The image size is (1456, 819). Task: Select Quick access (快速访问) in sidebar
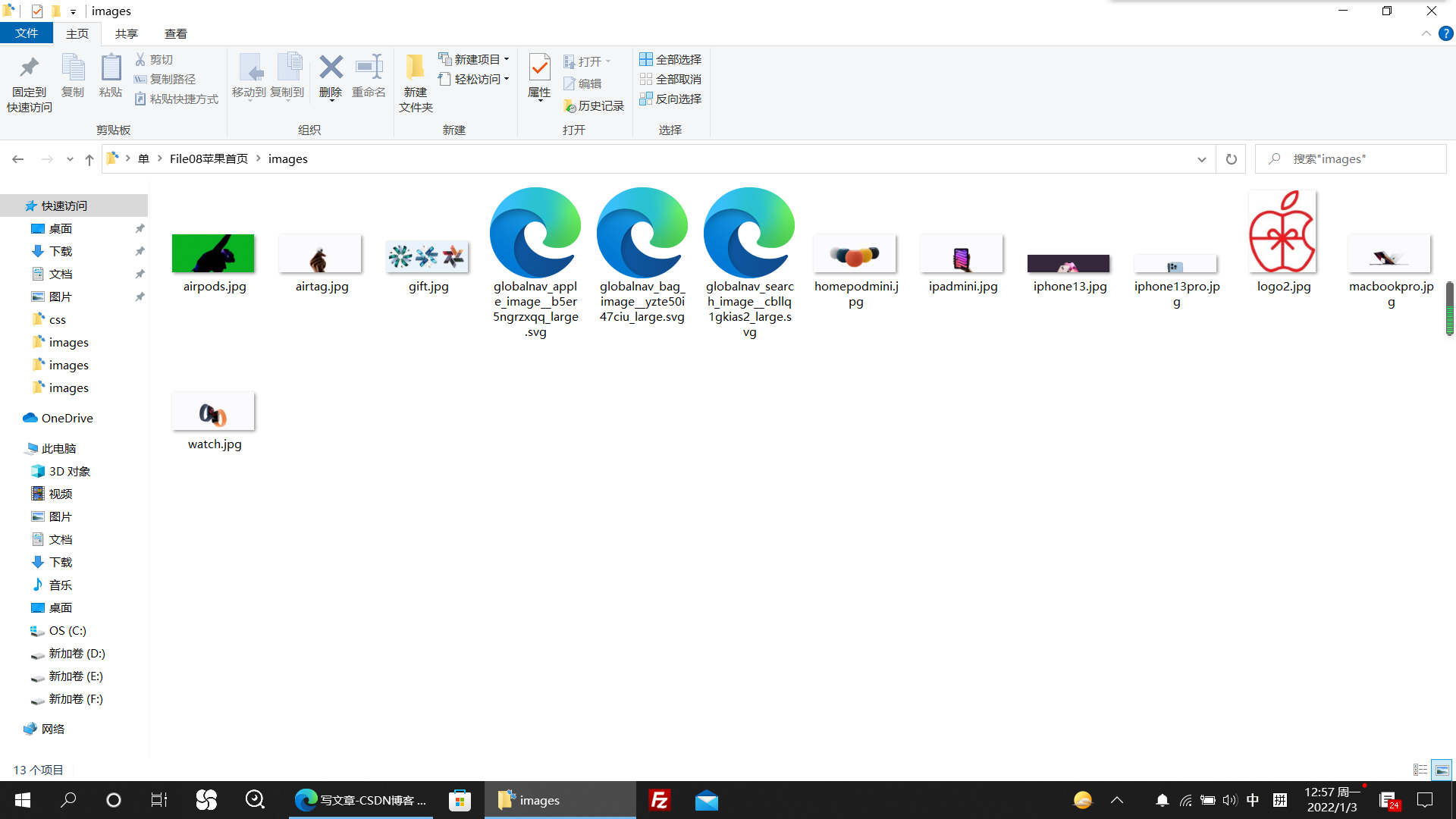pos(64,206)
